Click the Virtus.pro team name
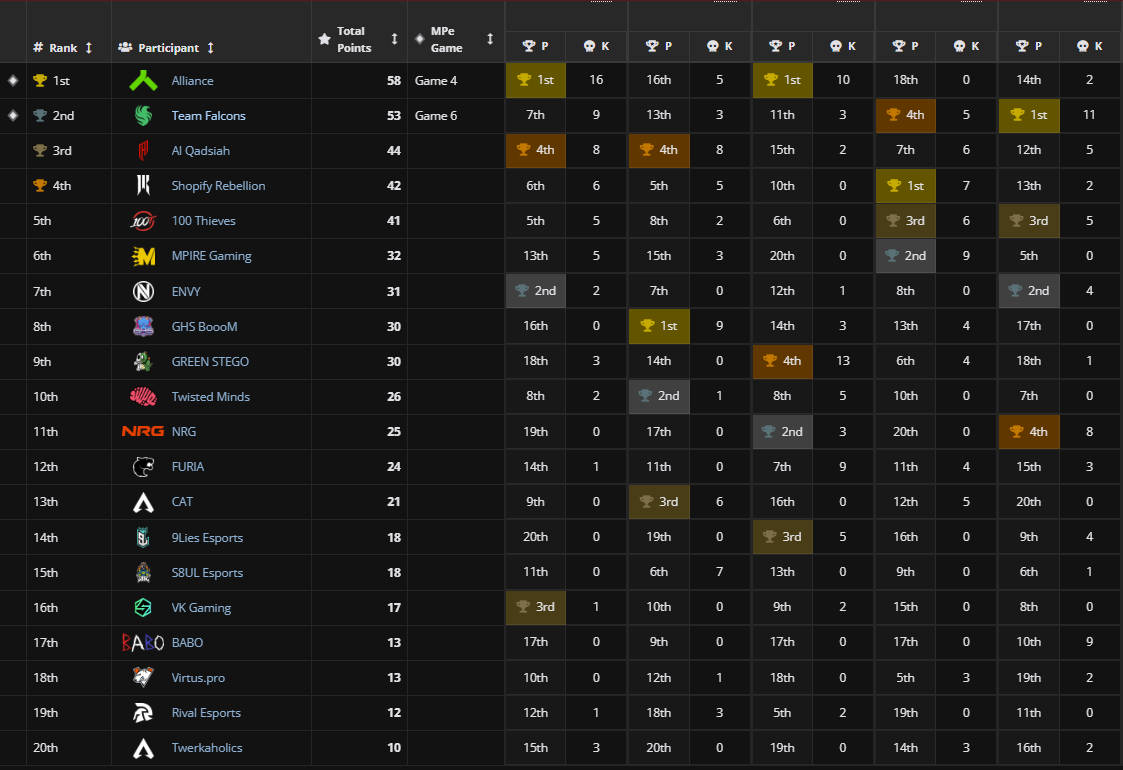This screenshot has width=1123, height=770. [x=198, y=678]
